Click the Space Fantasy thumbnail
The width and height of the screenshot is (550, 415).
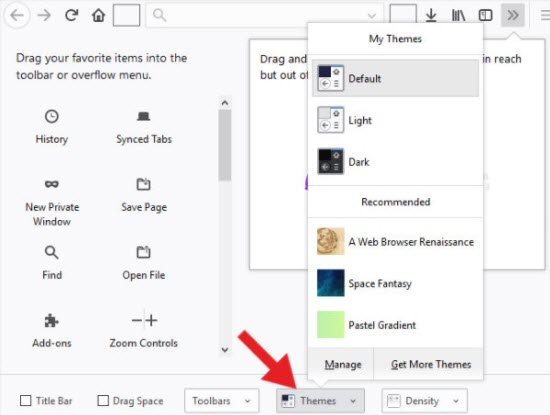[330, 283]
